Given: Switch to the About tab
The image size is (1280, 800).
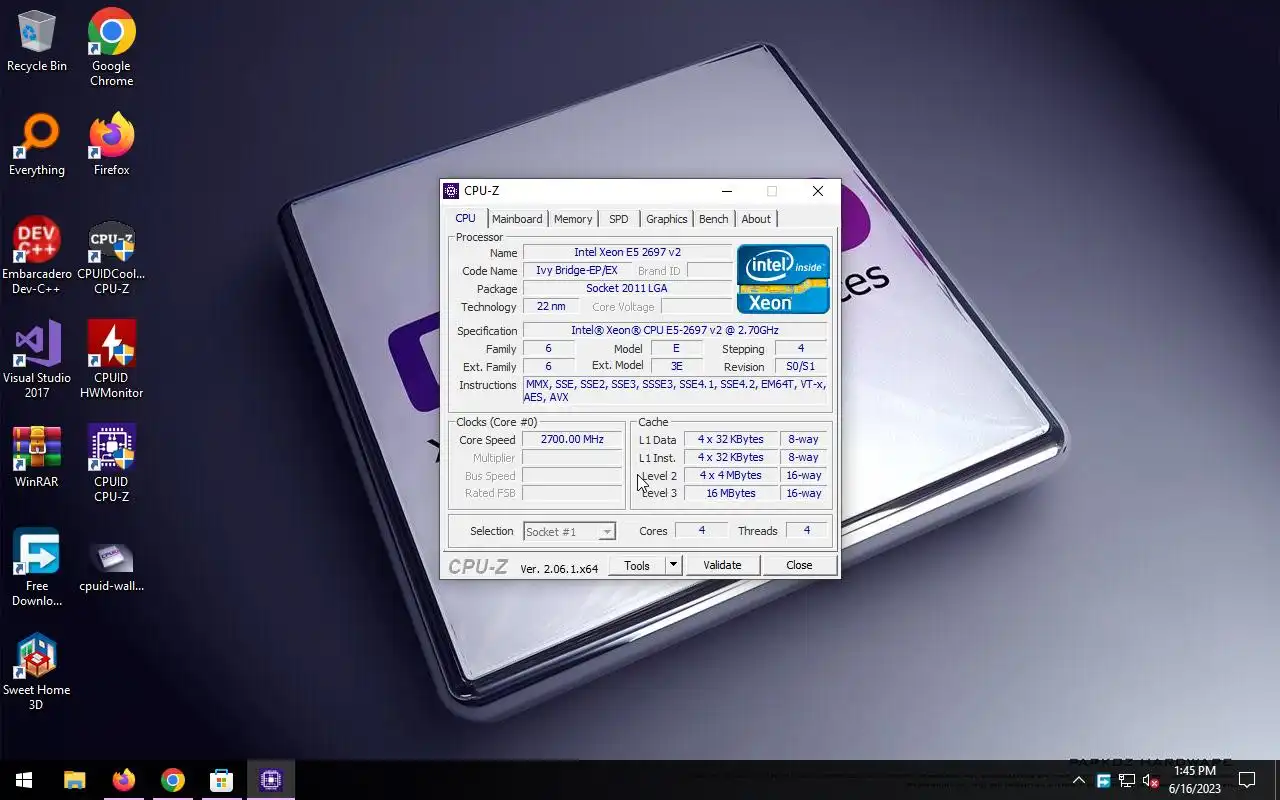Looking at the screenshot, I should pyautogui.click(x=756, y=219).
